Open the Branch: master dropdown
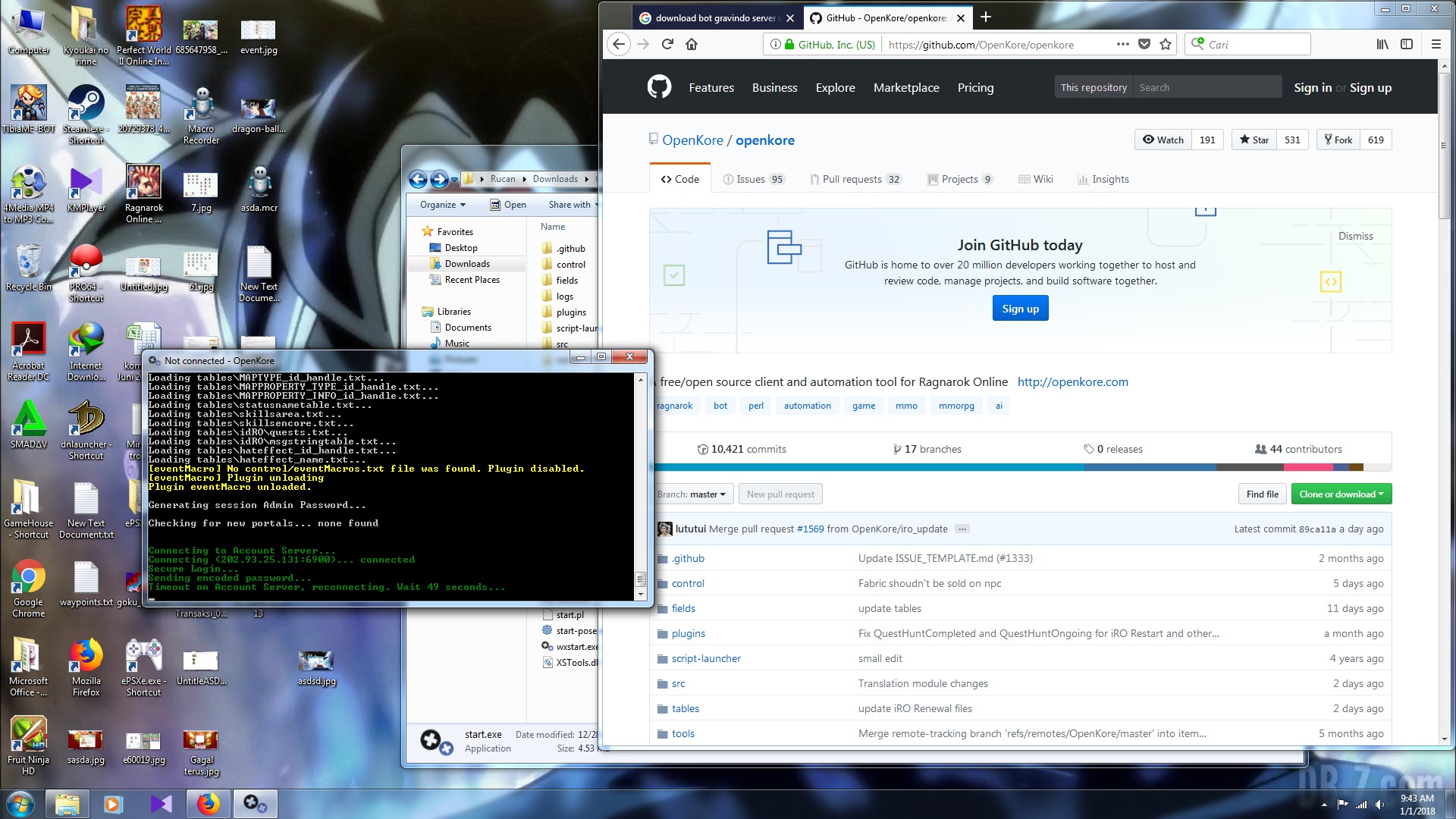1456x819 pixels. tap(694, 494)
